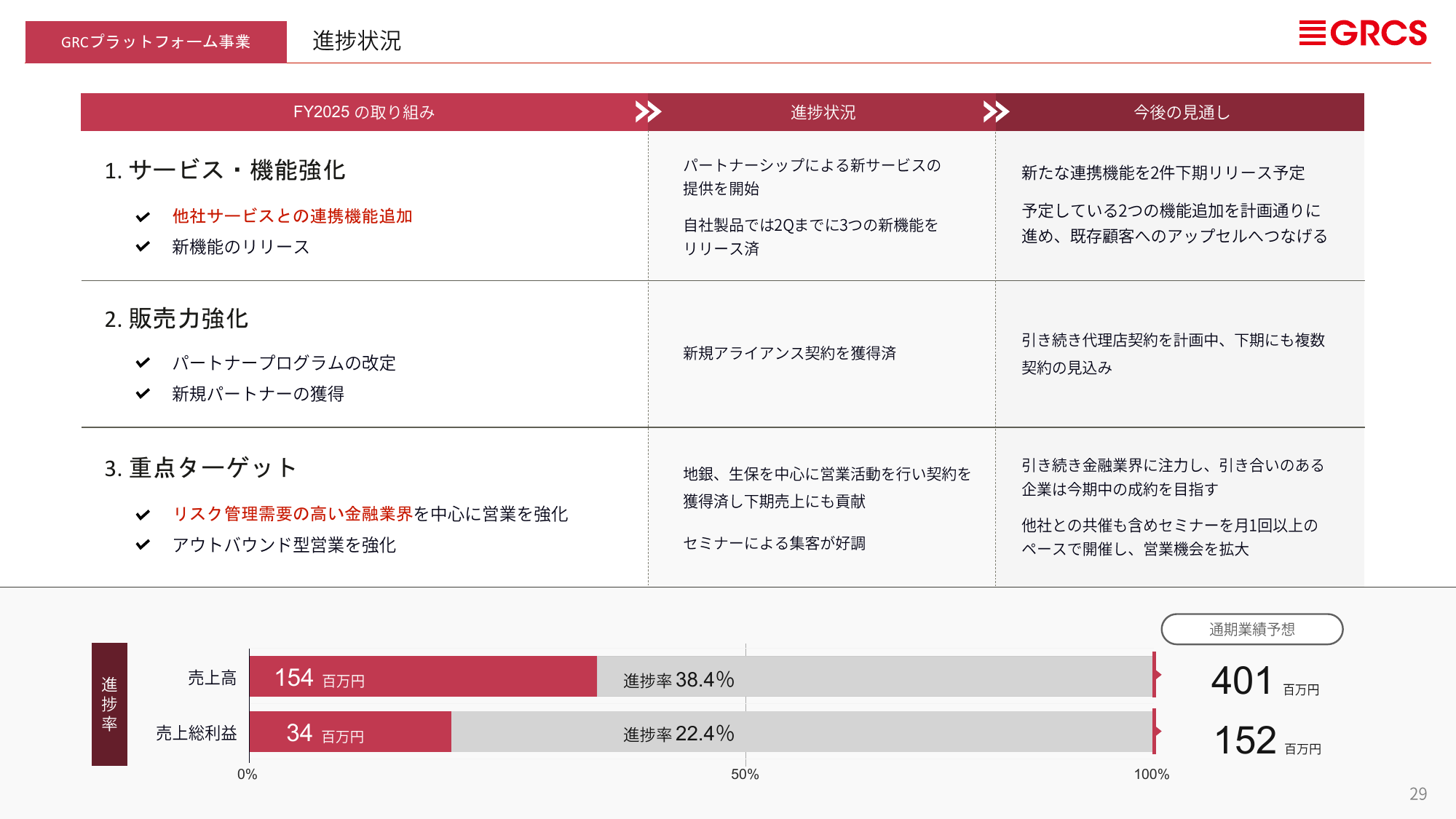Click the dark 進捗率 vertical label box
Screen dimensions: 1456x819
pos(109,704)
